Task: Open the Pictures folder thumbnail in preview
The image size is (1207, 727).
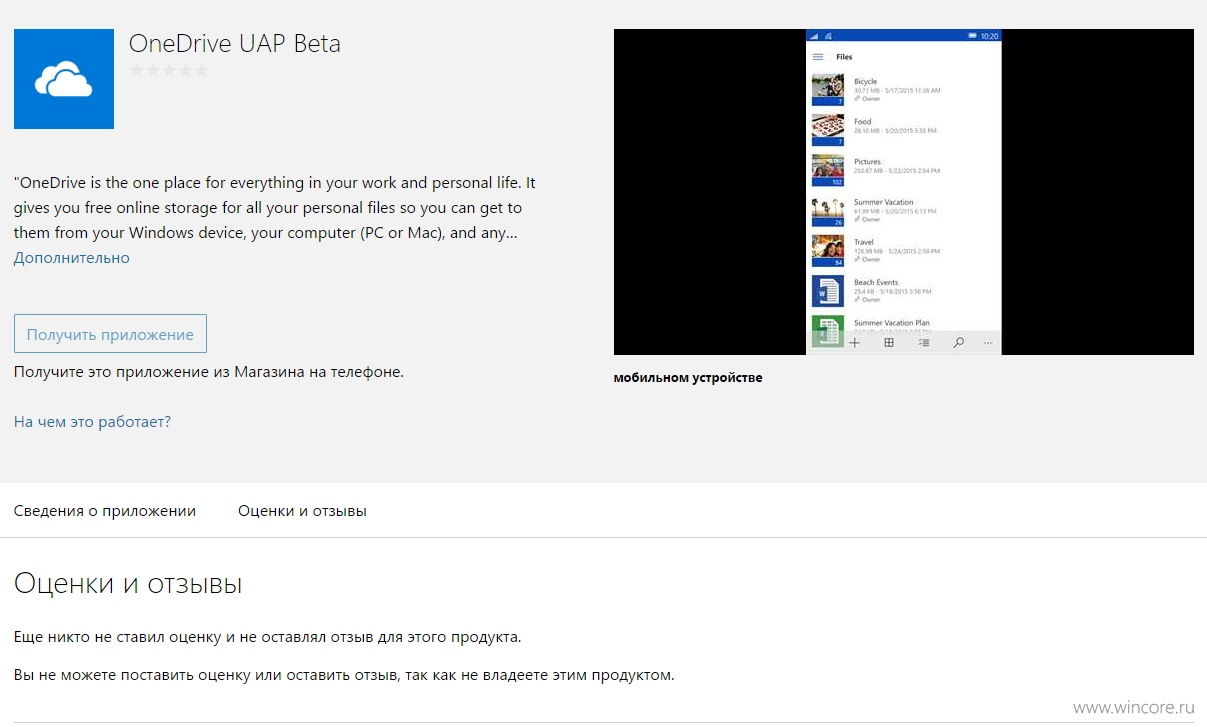Action: click(x=828, y=170)
